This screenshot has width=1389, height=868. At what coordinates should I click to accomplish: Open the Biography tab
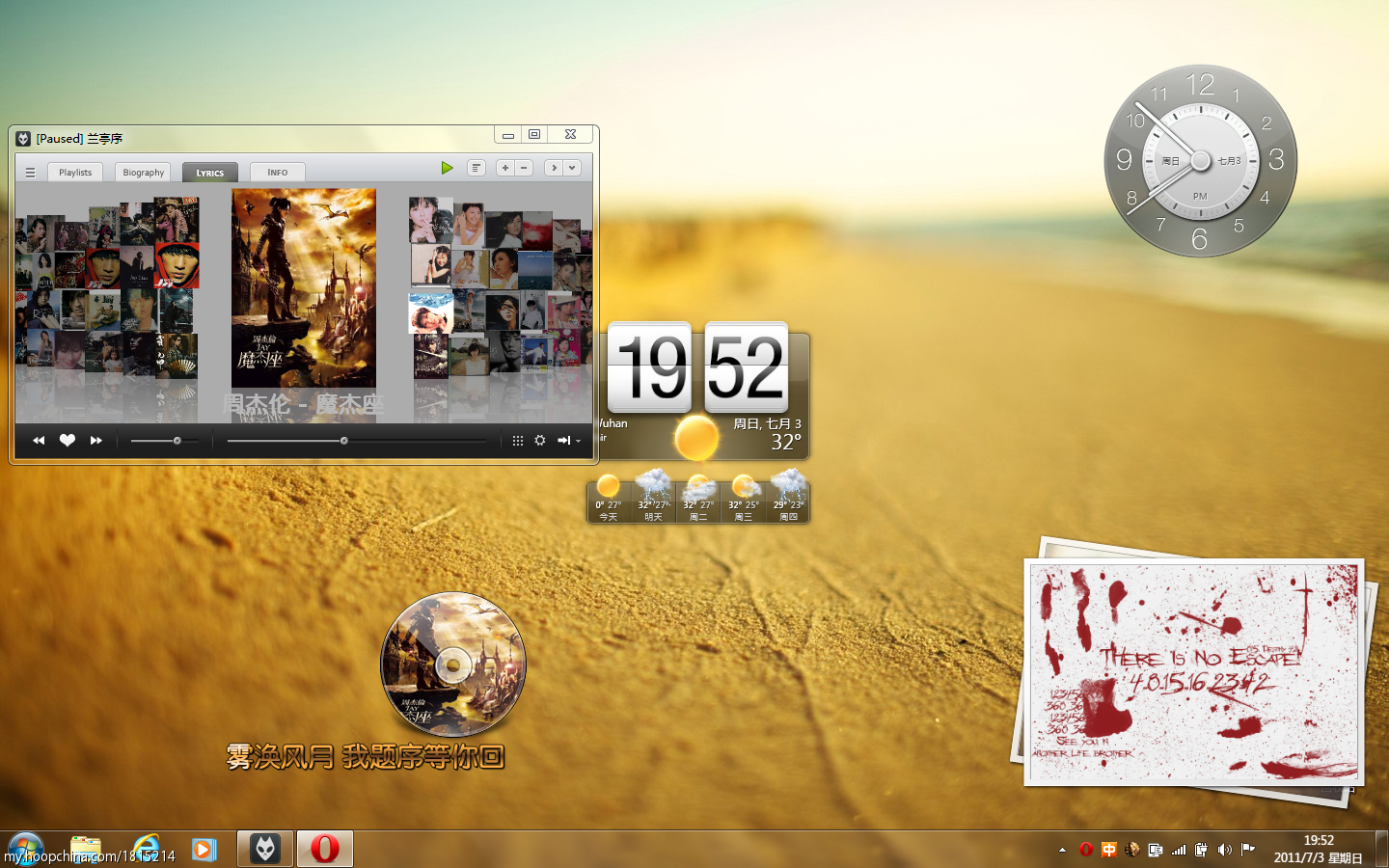pos(144,173)
